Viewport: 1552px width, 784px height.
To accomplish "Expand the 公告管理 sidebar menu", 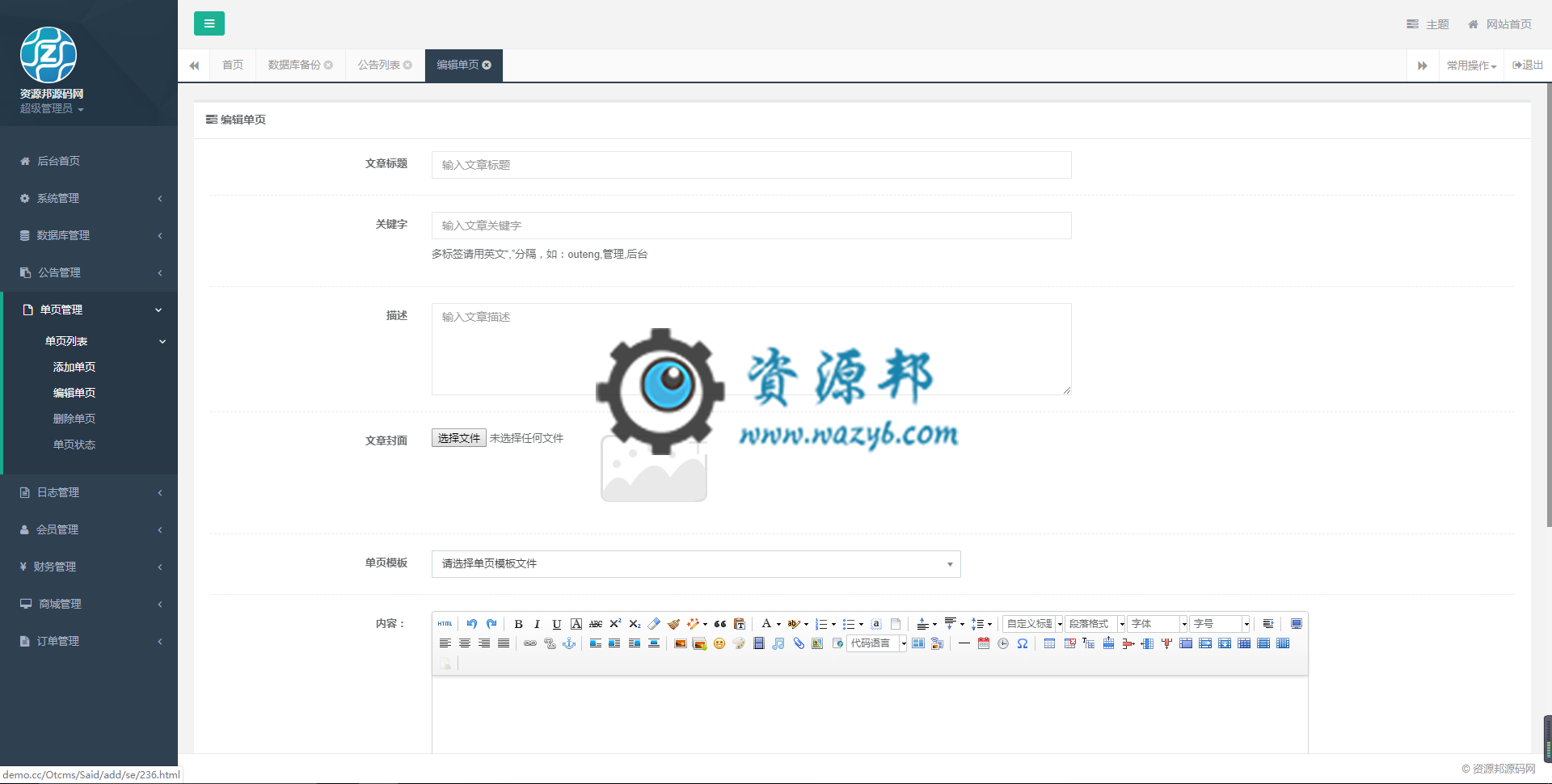I will tap(89, 272).
